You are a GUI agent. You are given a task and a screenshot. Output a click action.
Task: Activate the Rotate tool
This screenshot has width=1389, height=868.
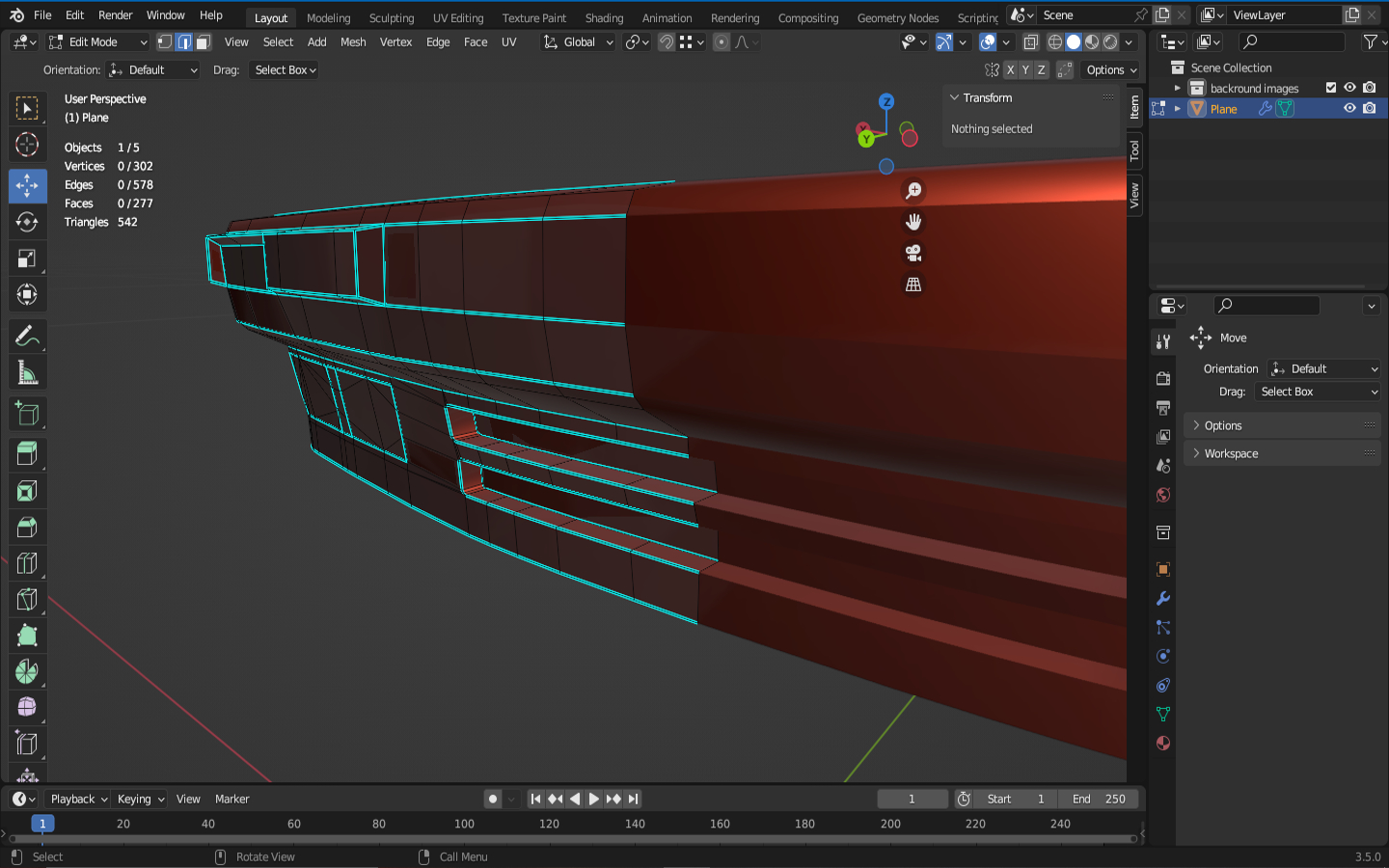27,222
